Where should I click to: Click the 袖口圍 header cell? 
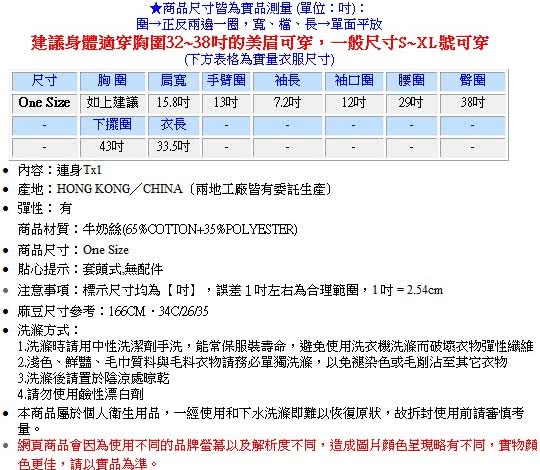pos(354,81)
